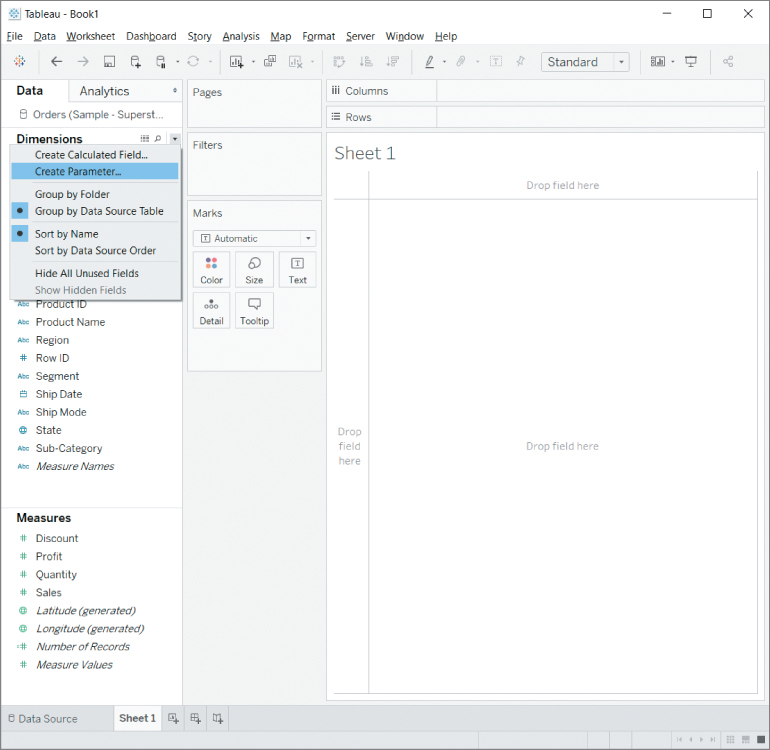Open the Pause Auto Updates dropdown arrow
Screen dimensions: 770x750
(177, 62)
